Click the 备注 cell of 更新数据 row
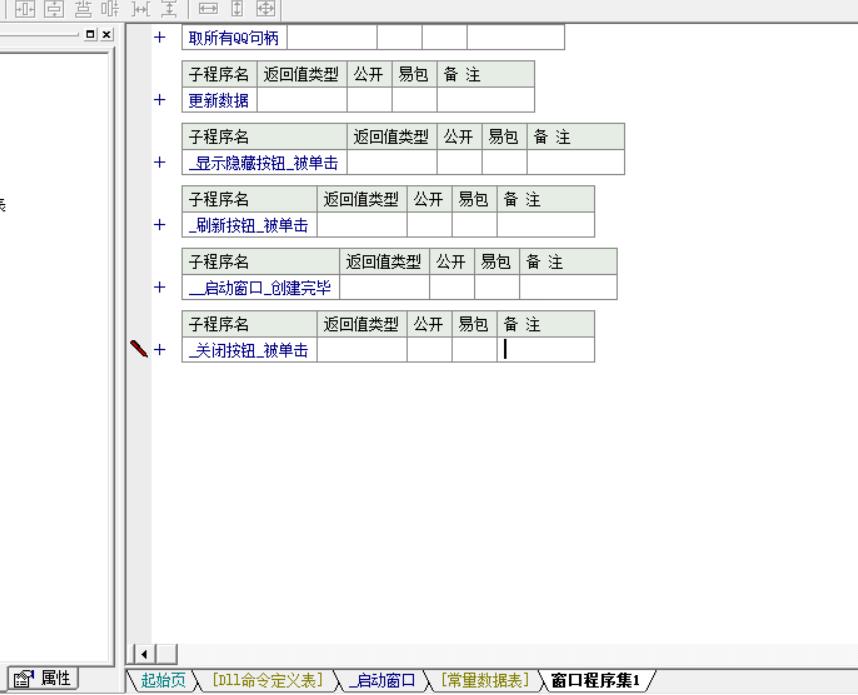 click(x=485, y=100)
